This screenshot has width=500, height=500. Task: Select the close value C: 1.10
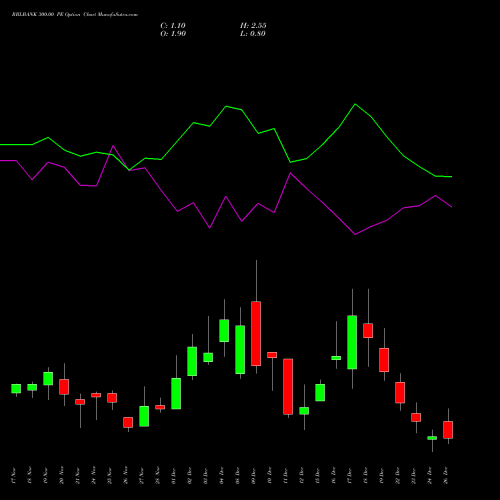point(173,26)
